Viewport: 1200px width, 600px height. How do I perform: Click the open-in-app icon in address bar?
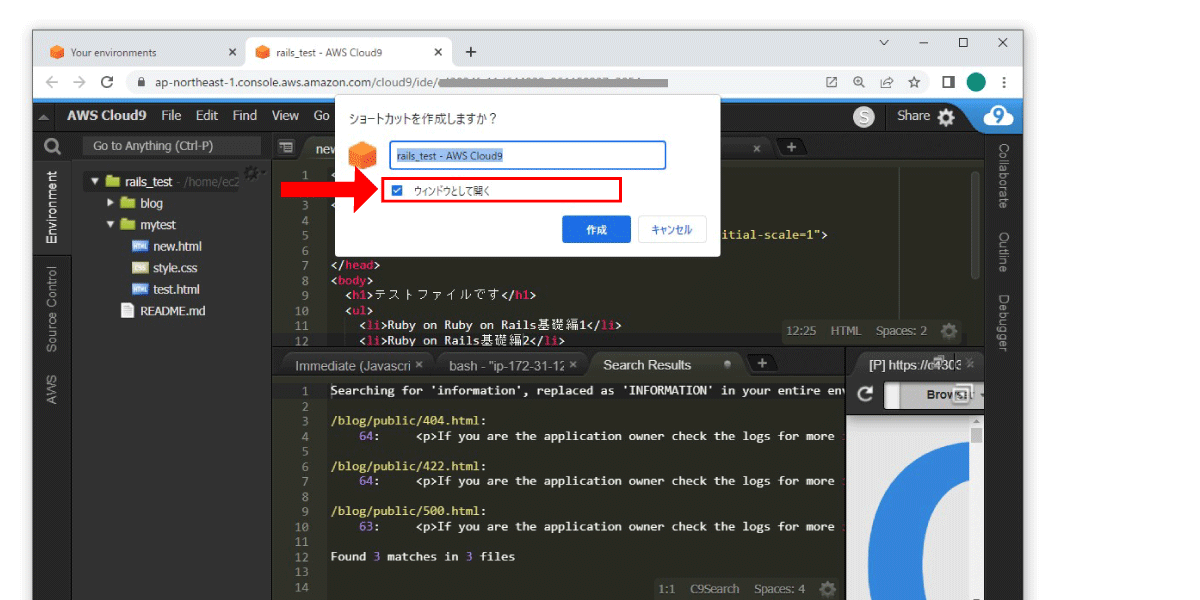831,82
